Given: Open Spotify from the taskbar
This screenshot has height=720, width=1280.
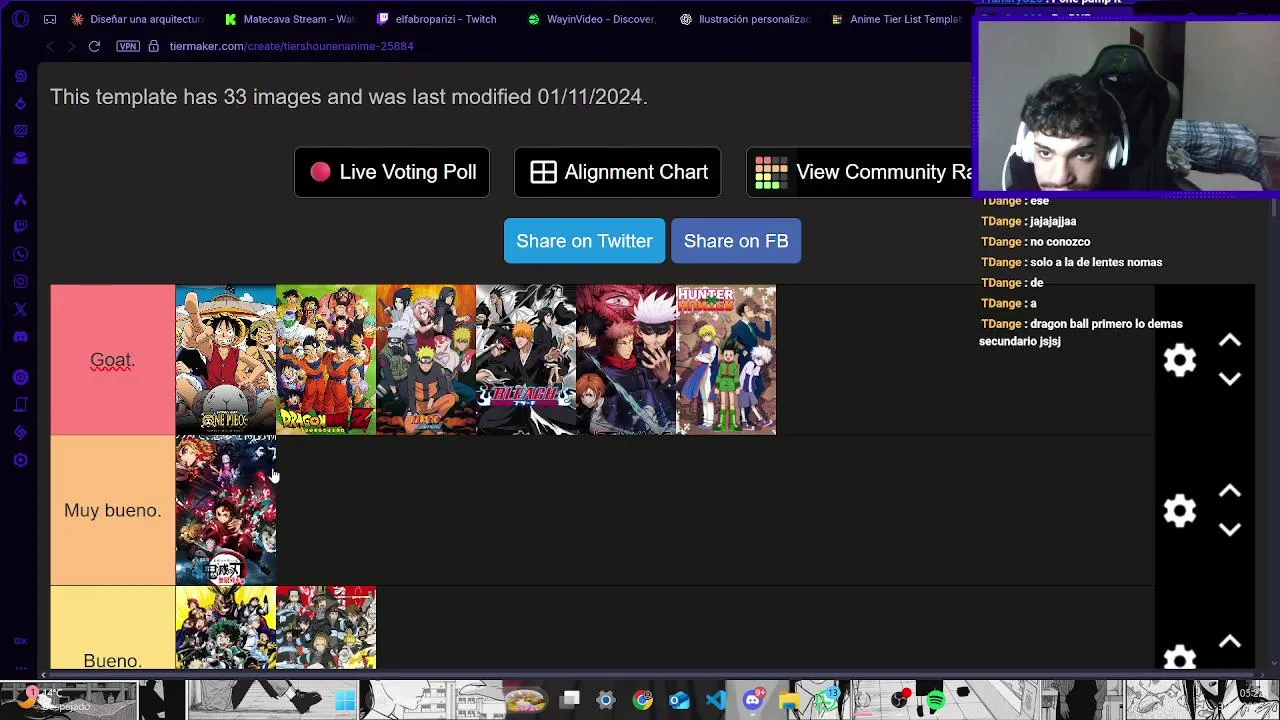Looking at the screenshot, I should 935,700.
